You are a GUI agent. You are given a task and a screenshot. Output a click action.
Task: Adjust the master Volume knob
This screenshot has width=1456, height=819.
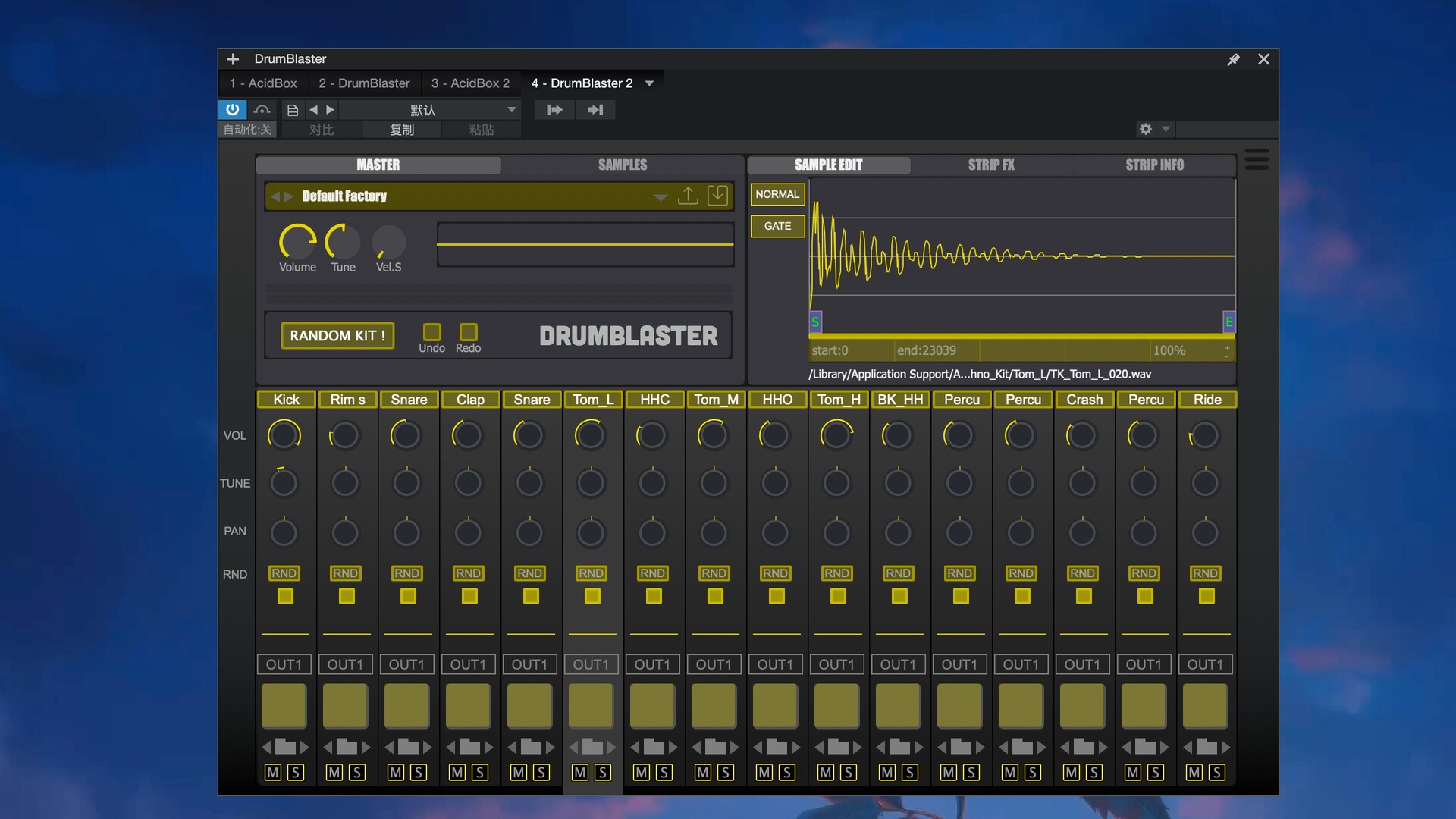297,243
